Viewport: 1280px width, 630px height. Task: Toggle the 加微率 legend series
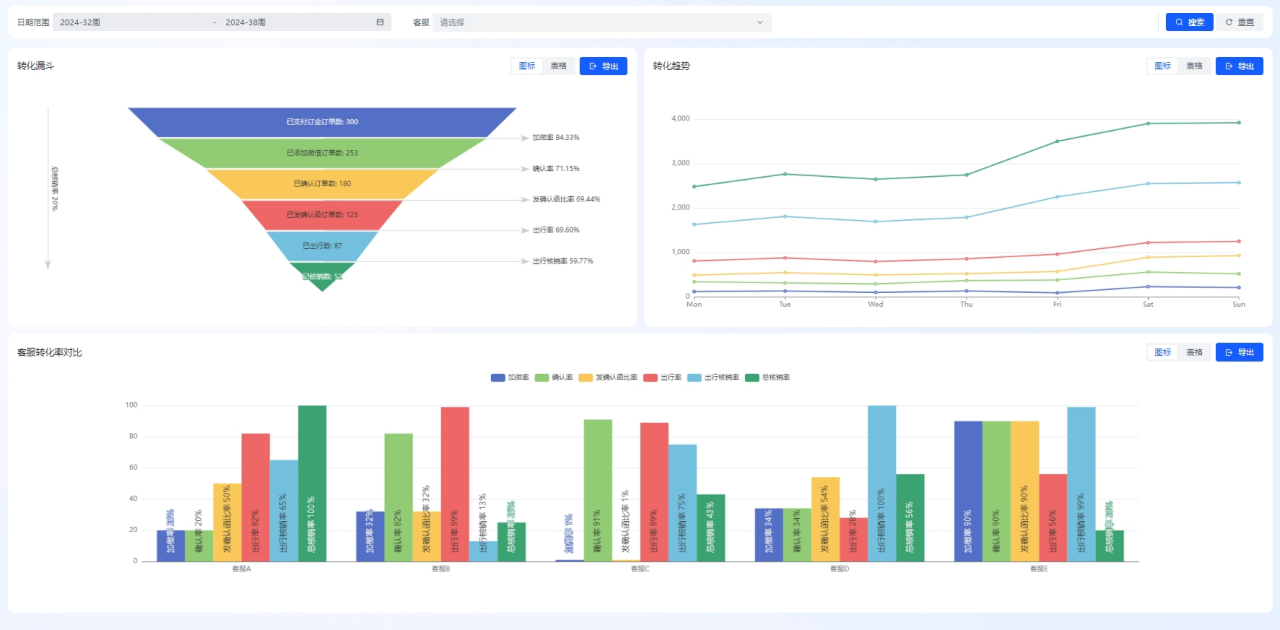(509, 378)
